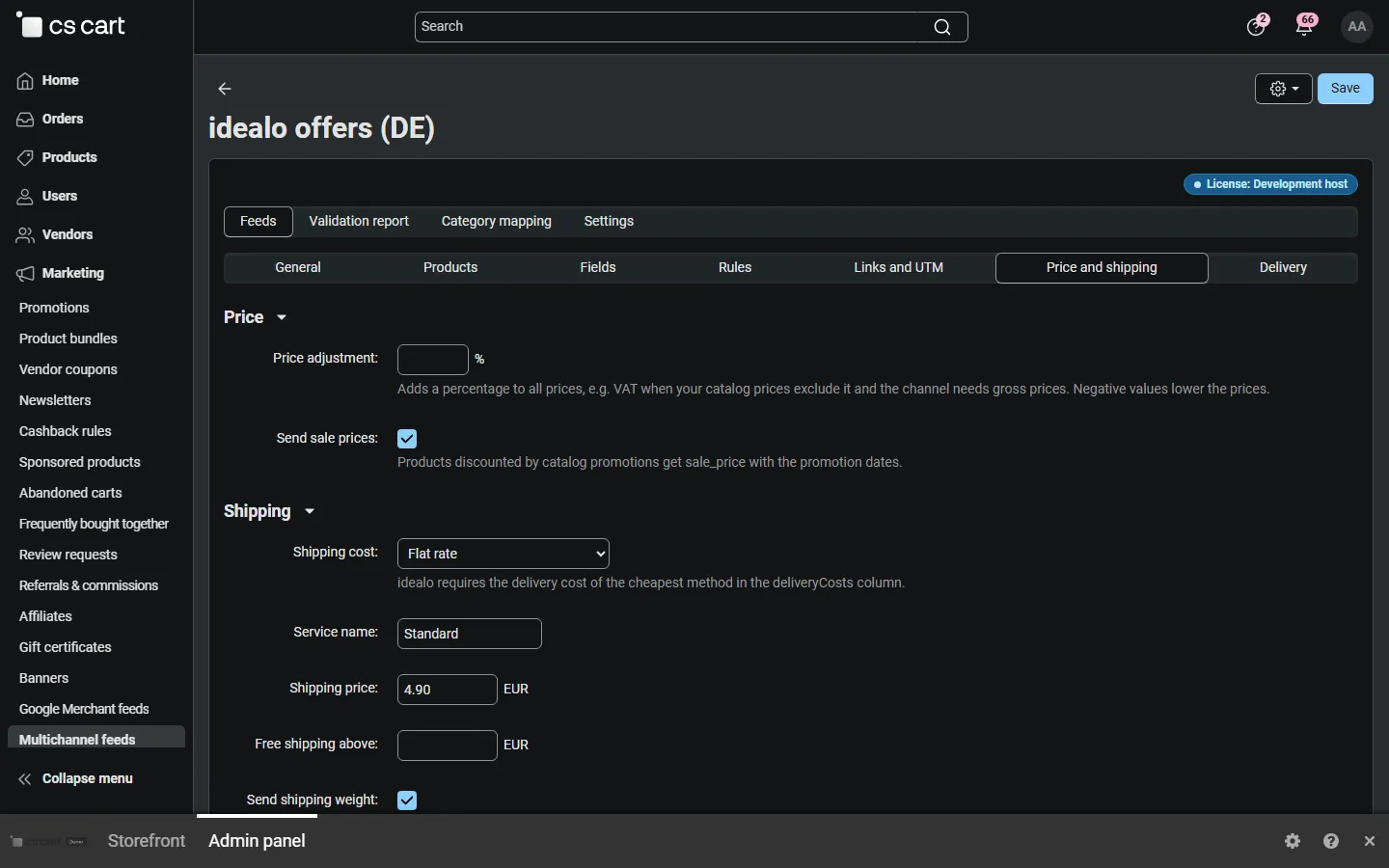
Task: Toggle the Send sale prices checkbox
Action: coord(407,439)
